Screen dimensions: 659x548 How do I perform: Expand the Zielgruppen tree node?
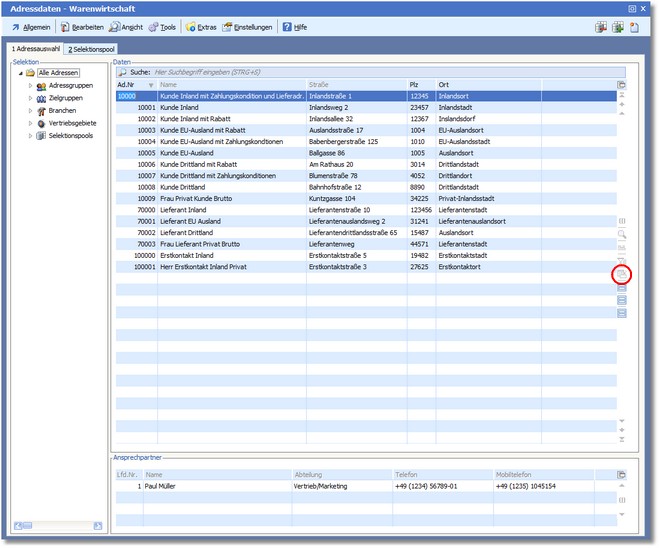coord(30,98)
